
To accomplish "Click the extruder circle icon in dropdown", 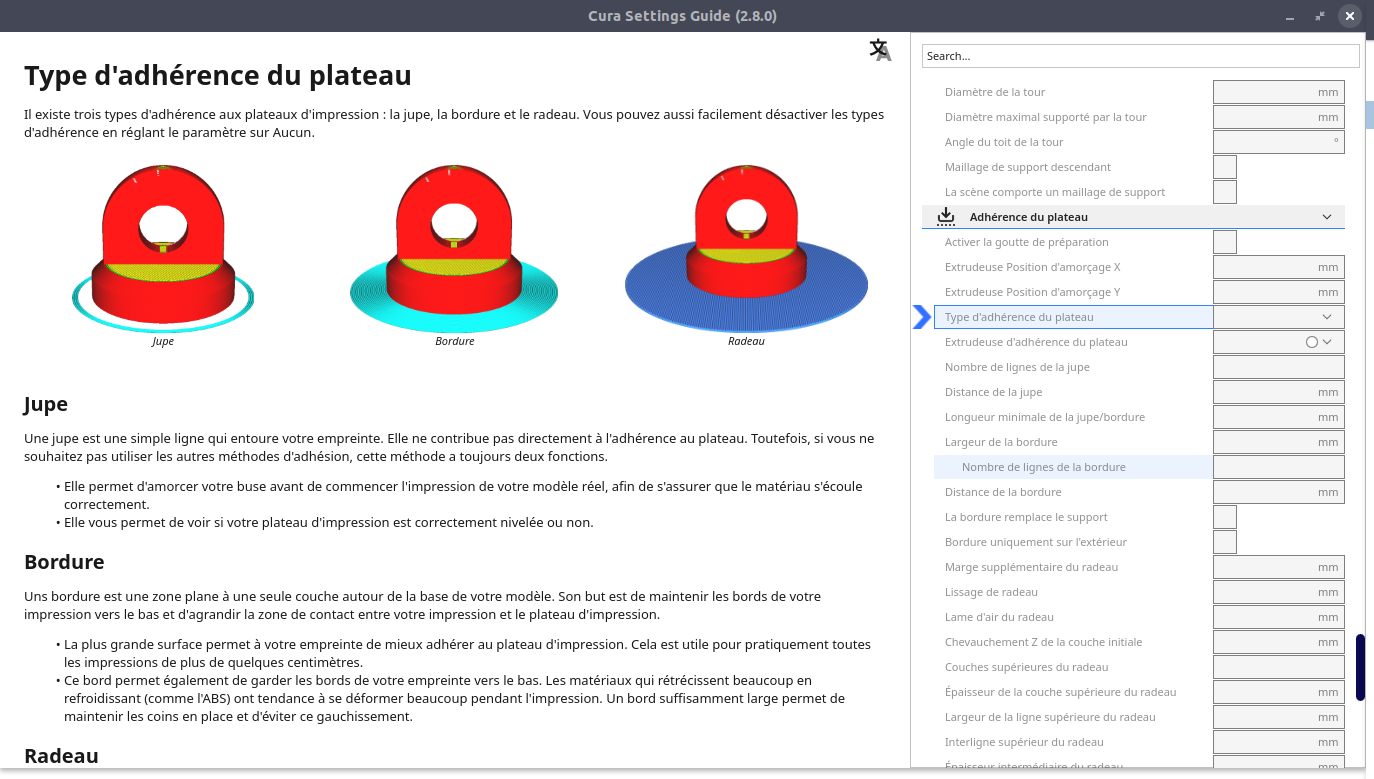I will pyautogui.click(x=1312, y=342).
